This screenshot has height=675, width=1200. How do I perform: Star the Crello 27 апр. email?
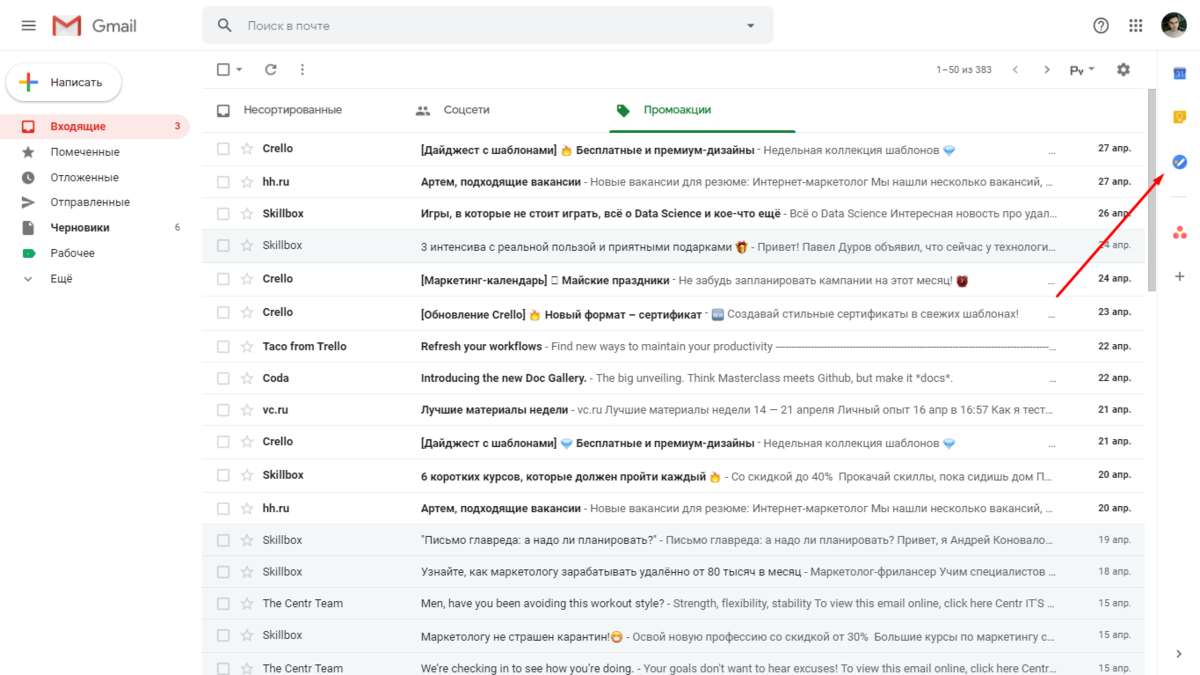247,149
